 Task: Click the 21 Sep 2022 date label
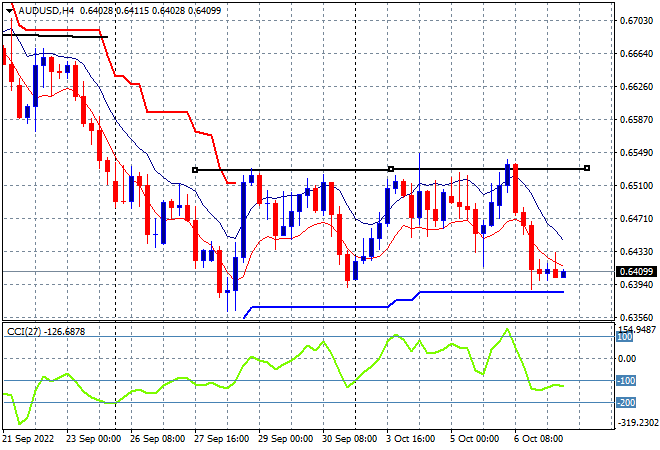(x=28, y=439)
